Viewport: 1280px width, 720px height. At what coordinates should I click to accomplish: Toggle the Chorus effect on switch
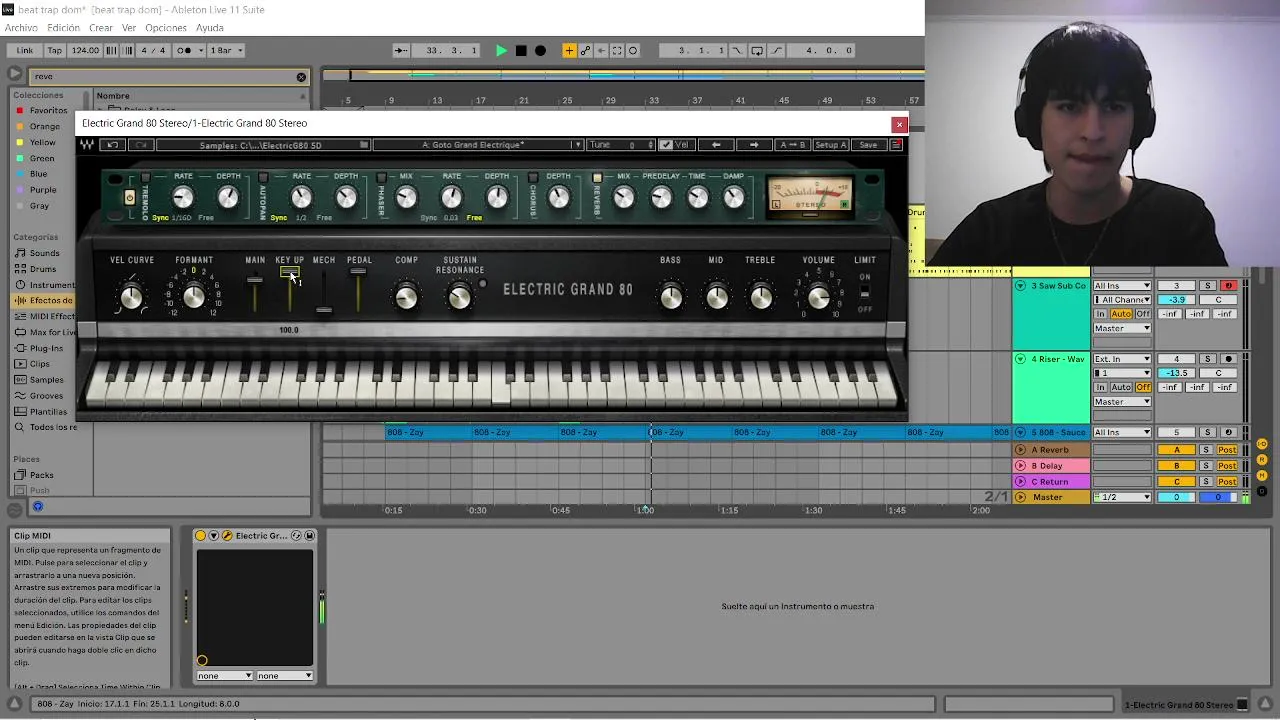coord(533,178)
